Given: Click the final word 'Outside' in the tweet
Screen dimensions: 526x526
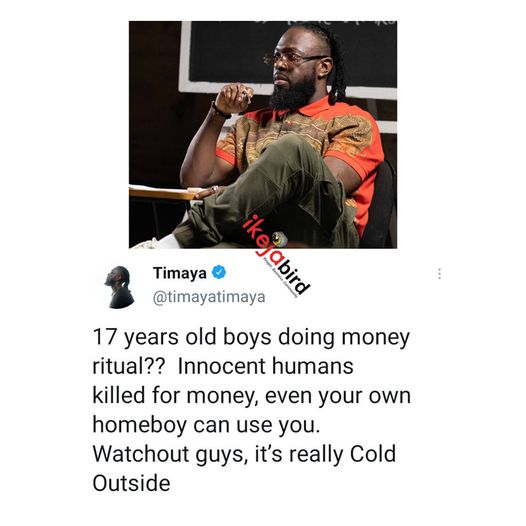Looking at the screenshot, I should (132, 483).
